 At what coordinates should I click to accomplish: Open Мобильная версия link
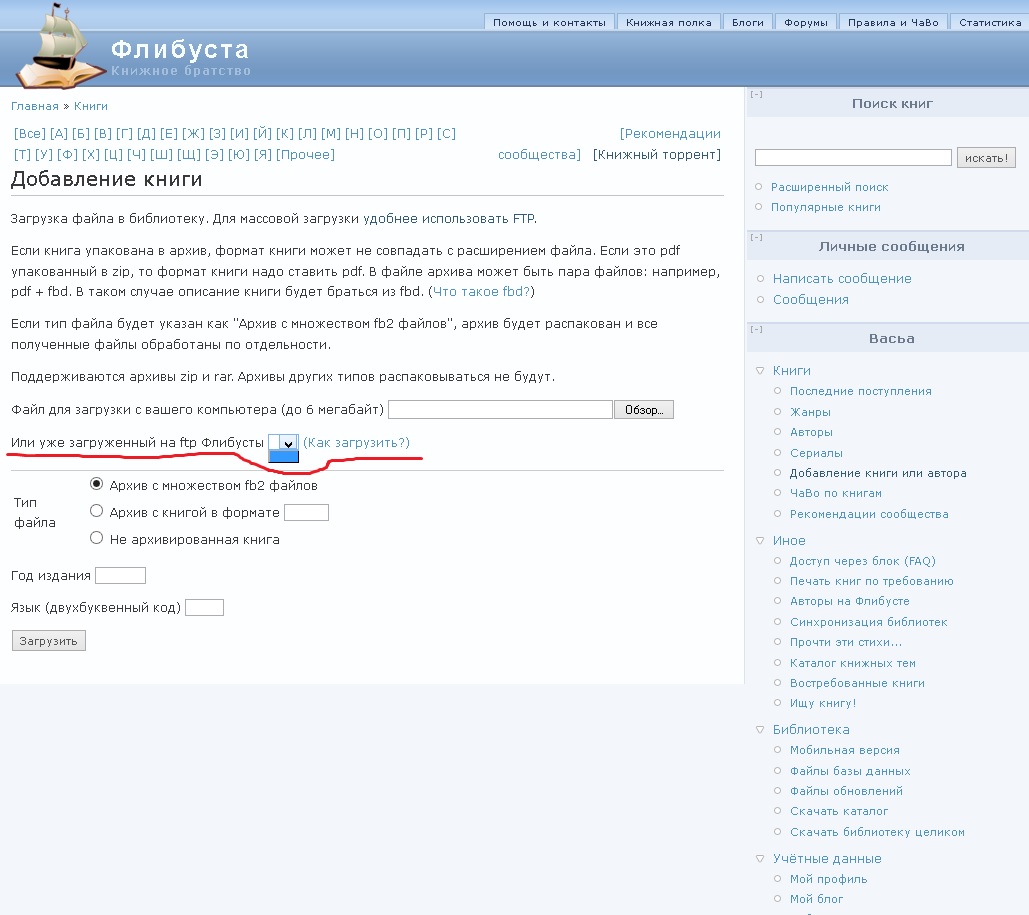pyautogui.click(x=845, y=750)
